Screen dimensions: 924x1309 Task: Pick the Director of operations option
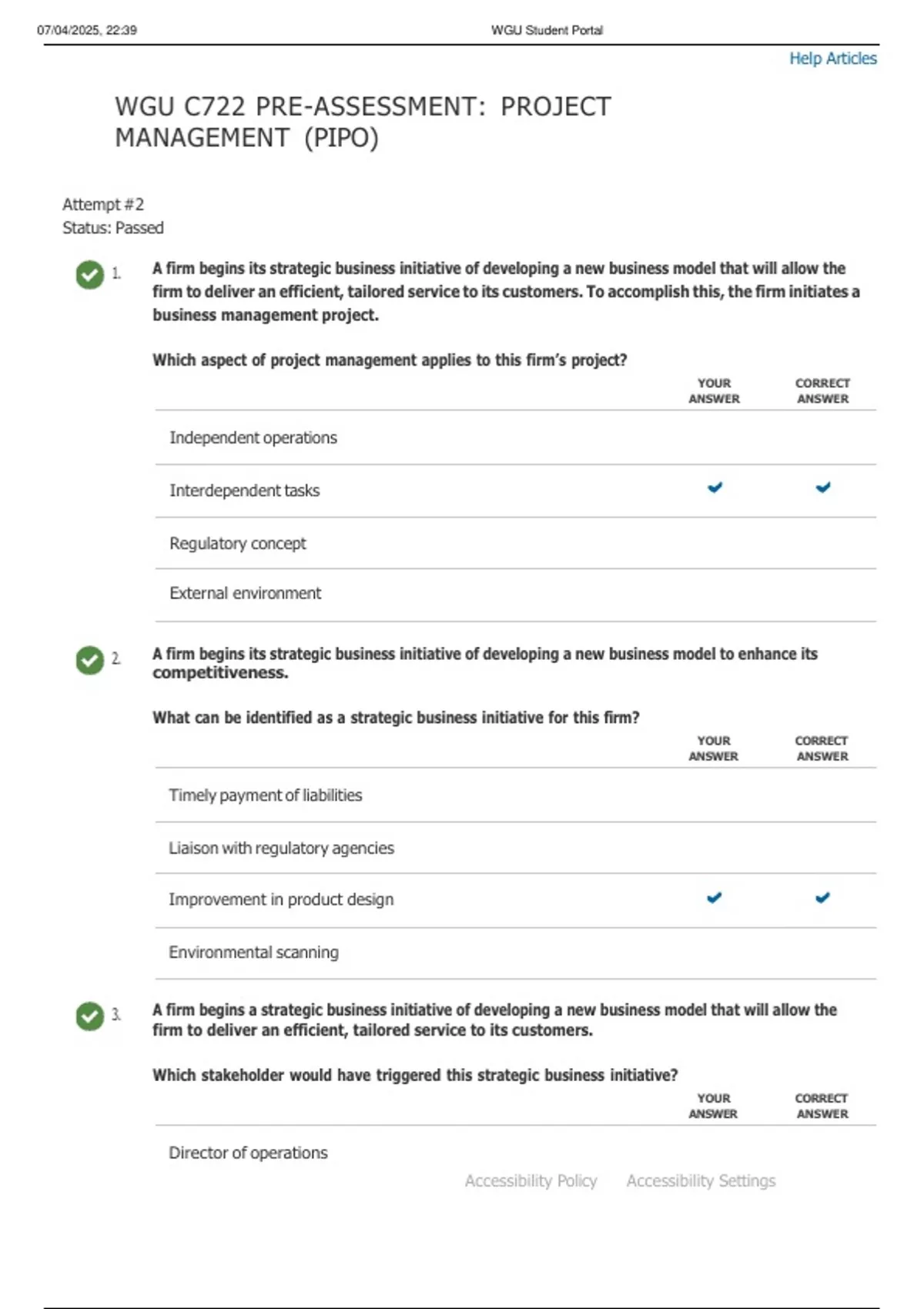click(248, 1153)
